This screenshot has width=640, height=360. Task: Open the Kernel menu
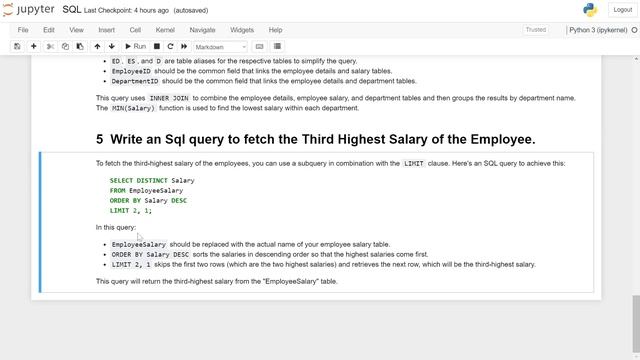pos(165,30)
